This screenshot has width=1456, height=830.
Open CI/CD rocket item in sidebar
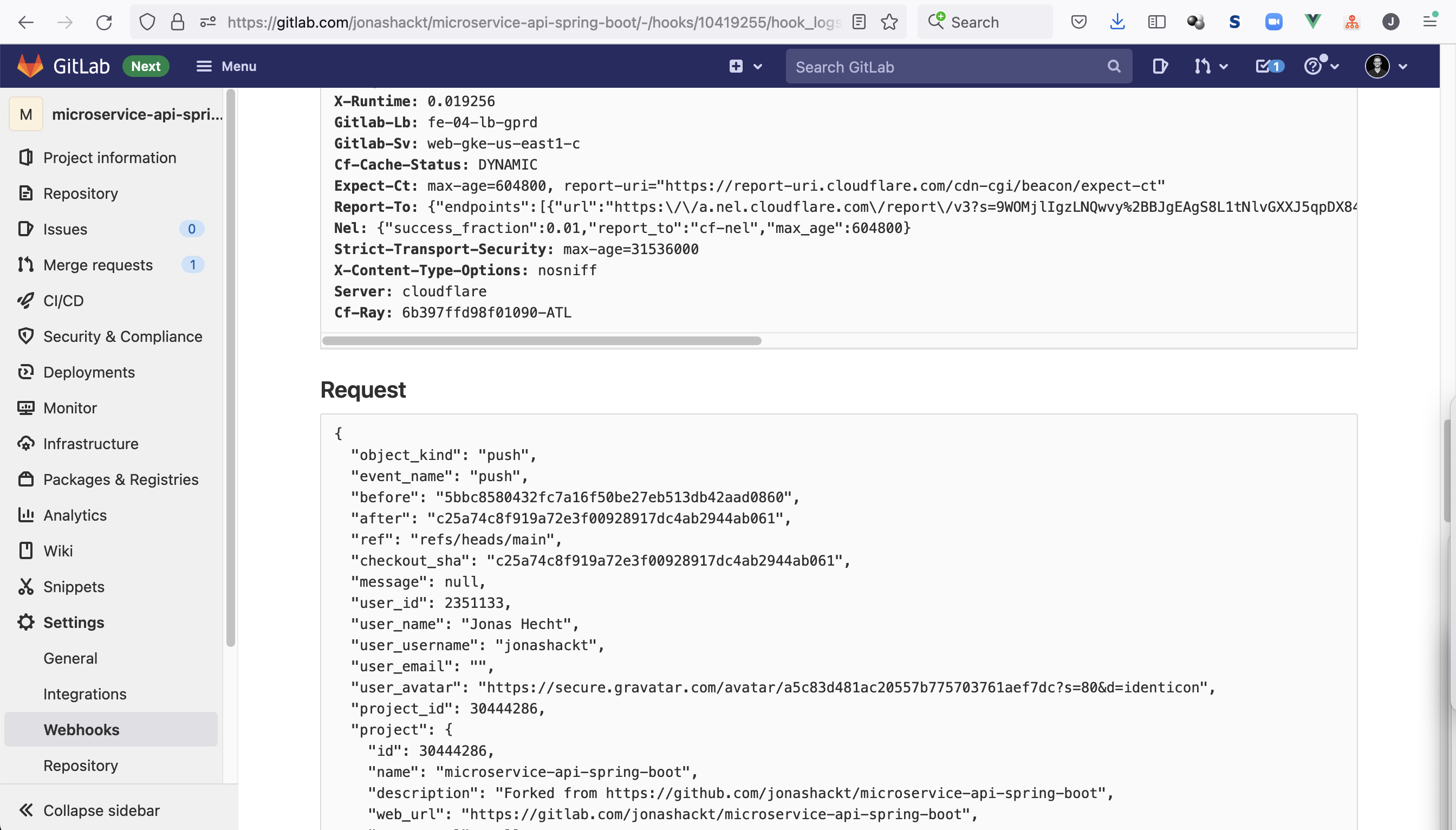point(63,301)
